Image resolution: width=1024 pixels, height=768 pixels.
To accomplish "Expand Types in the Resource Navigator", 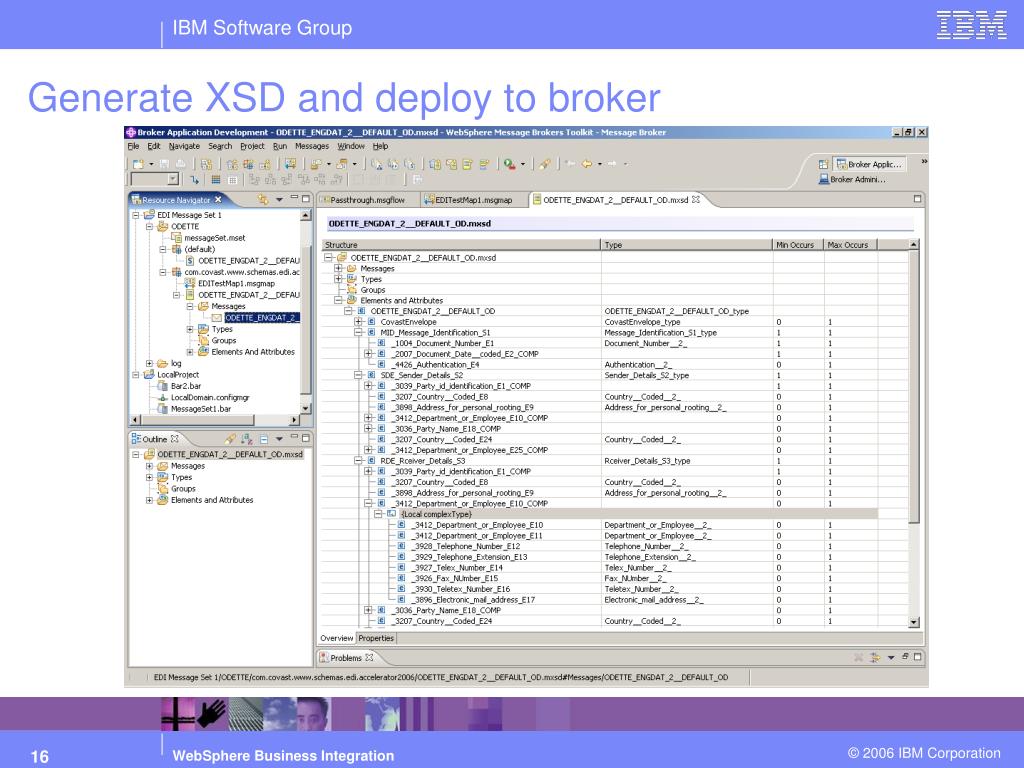I will tap(190, 329).
